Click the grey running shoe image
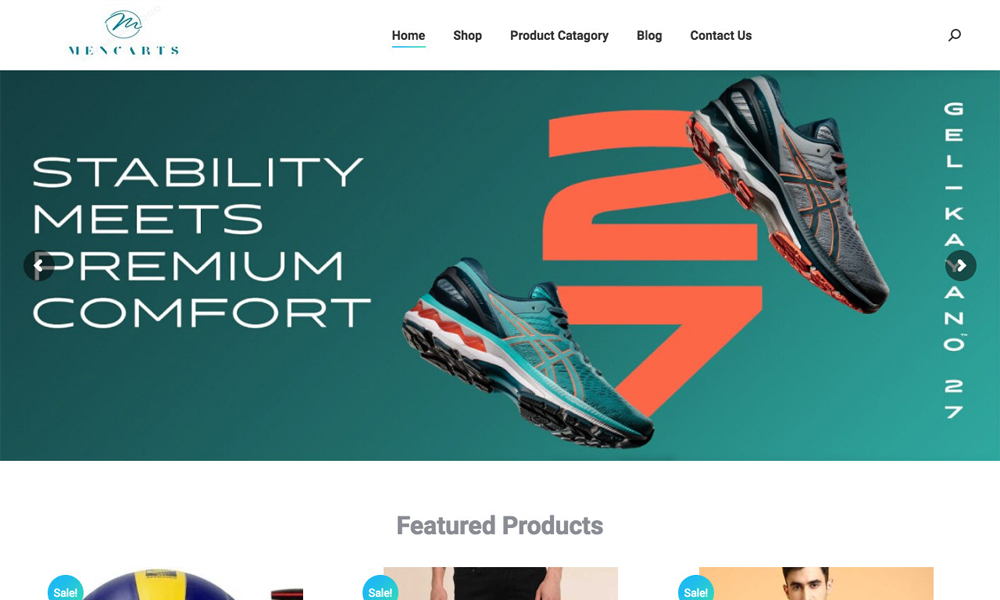Image resolution: width=1000 pixels, height=600 pixels. coord(788,193)
